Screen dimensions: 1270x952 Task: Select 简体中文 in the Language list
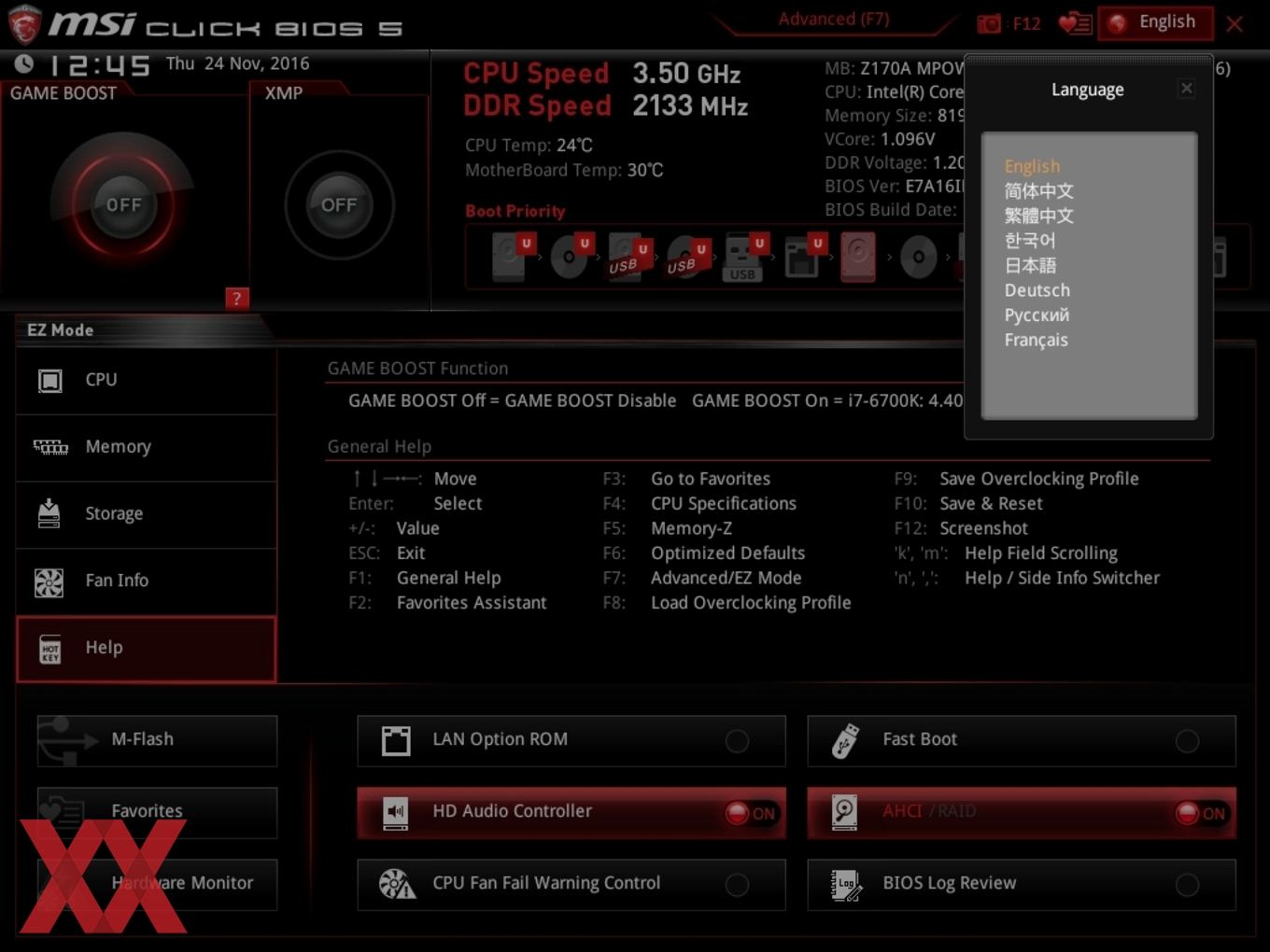(1038, 190)
